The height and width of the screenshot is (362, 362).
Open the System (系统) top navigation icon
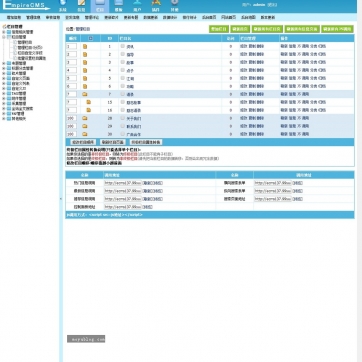tap(63, 6)
